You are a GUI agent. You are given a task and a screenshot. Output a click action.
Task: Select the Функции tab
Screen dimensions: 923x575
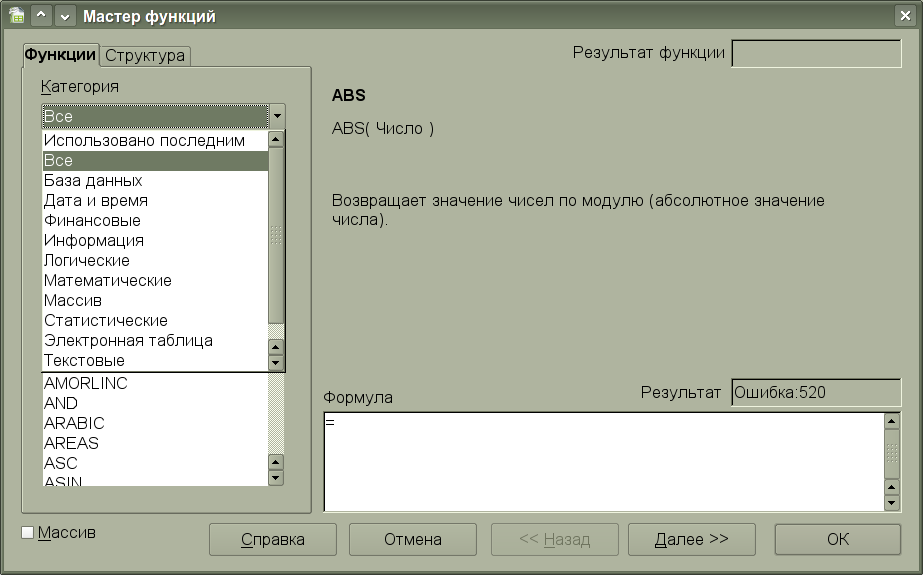60,55
